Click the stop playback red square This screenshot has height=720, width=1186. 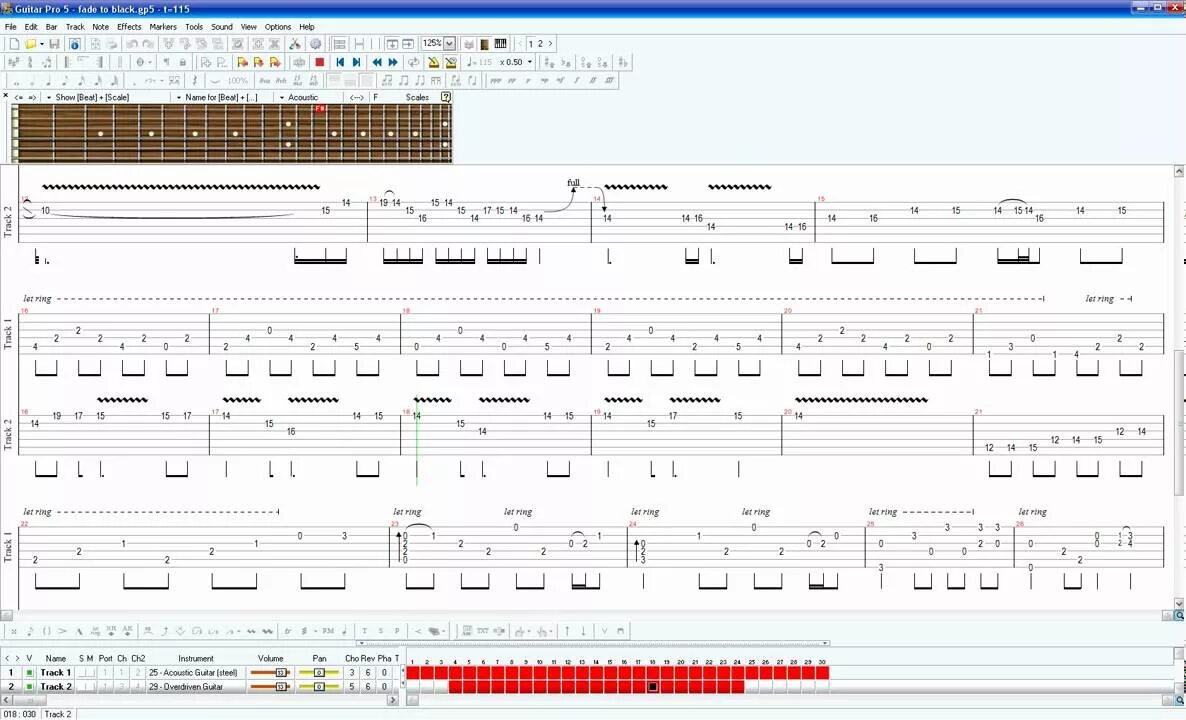(320, 62)
